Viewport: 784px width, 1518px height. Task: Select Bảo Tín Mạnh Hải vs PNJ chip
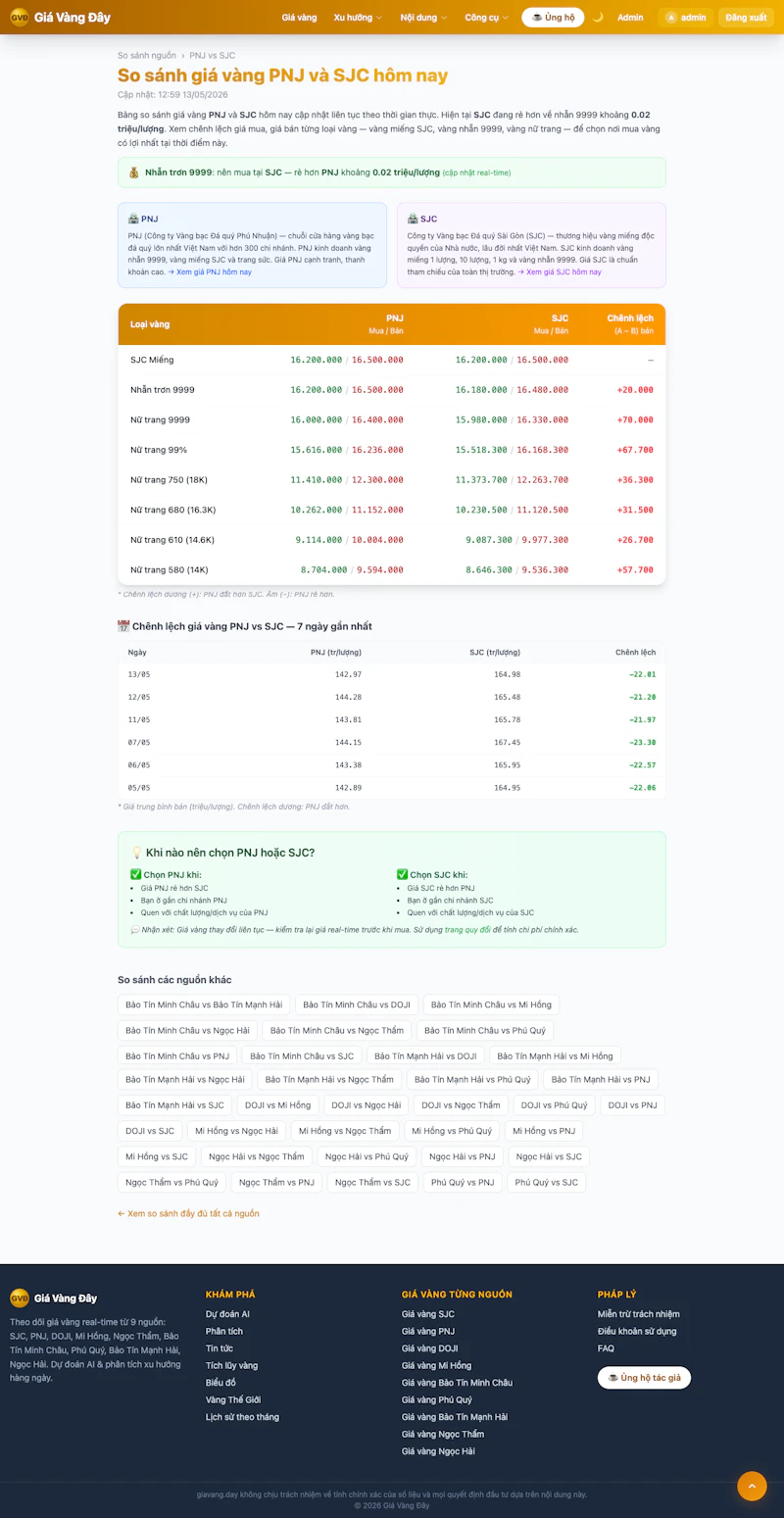tap(601, 1080)
